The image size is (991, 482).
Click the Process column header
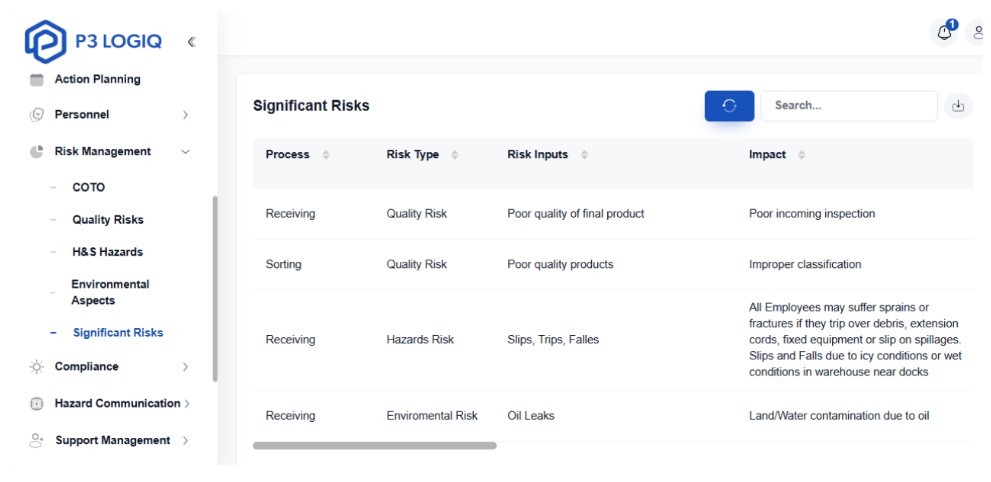(x=288, y=155)
